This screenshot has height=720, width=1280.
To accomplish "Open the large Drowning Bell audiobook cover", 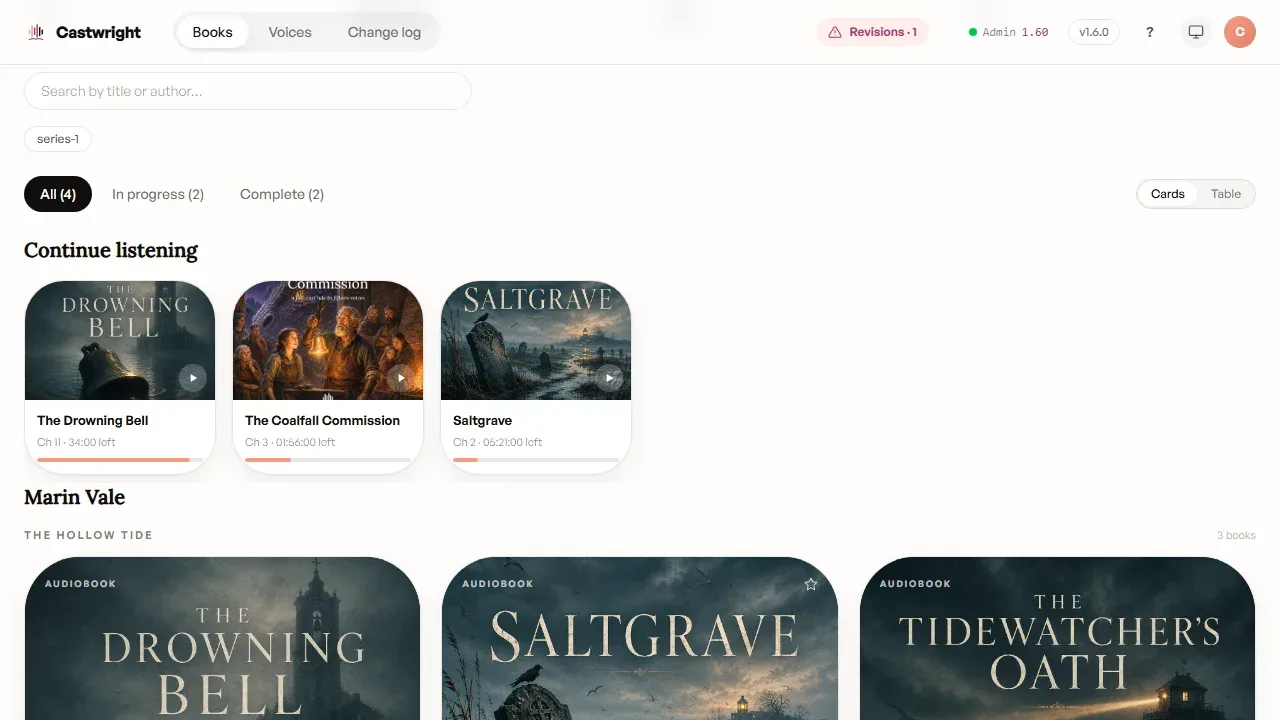I will [222, 638].
